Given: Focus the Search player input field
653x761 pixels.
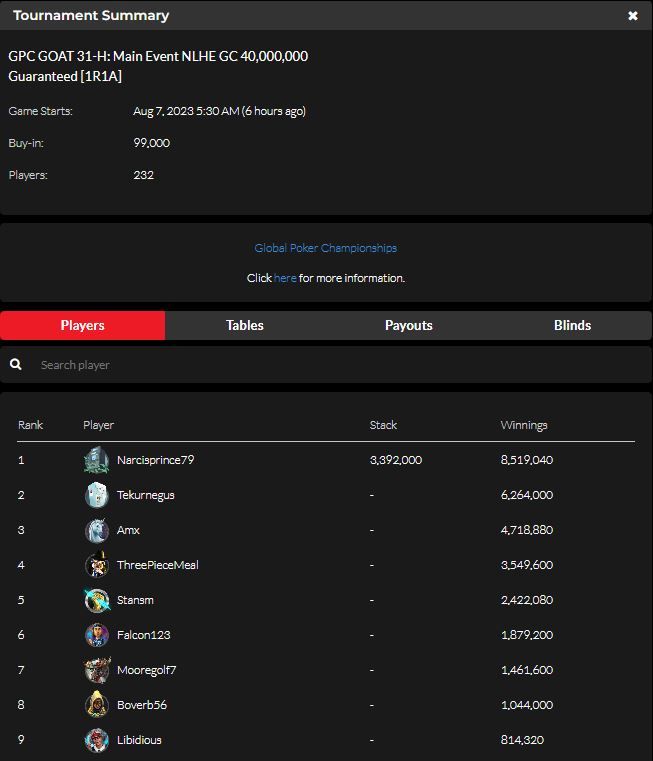Looking at the screenshot, I should pyautogui.click(x=330, y=365).
